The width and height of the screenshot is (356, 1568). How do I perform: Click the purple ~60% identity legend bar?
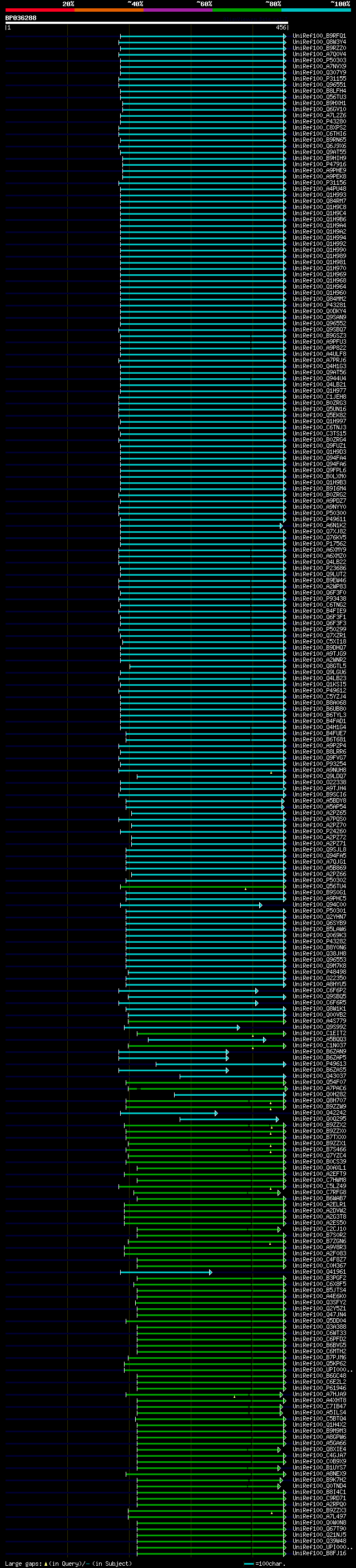point(179,10)
